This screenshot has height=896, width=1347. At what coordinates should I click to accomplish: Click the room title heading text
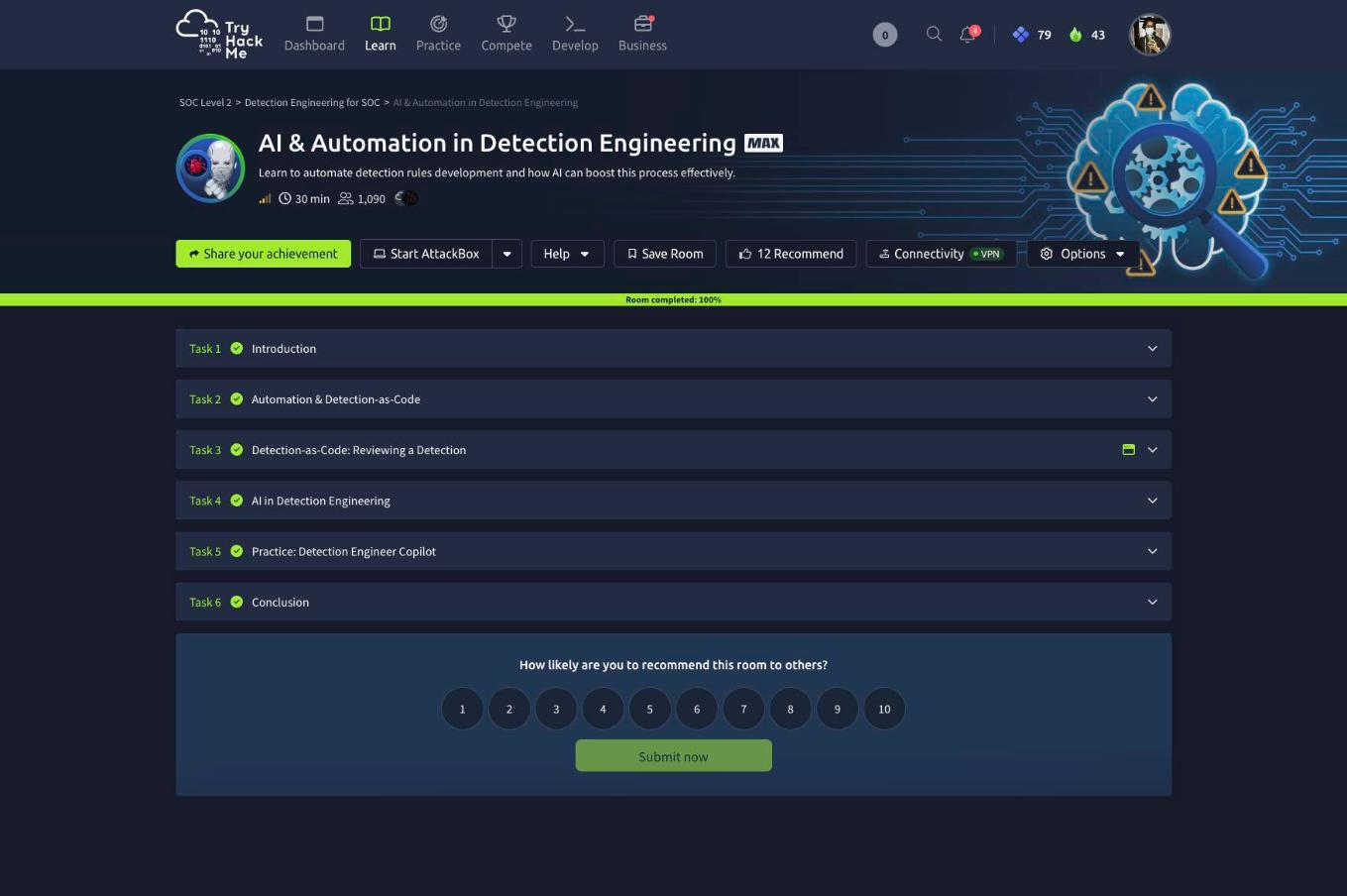click(498, 143)
